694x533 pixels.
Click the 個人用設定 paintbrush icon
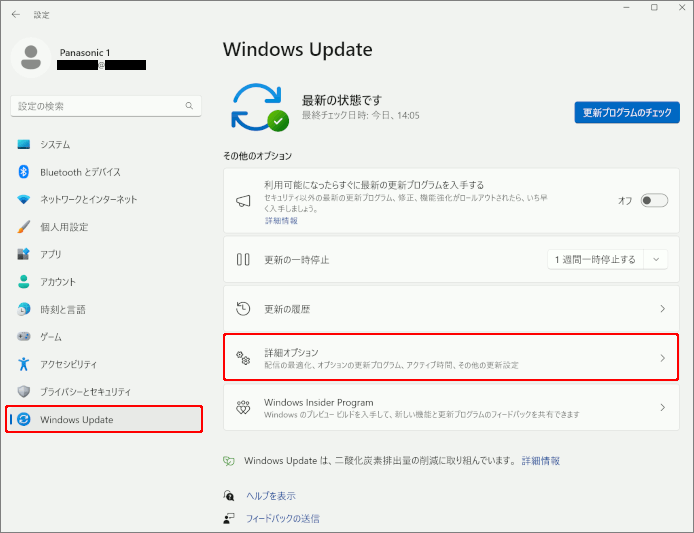coord(23,227)
